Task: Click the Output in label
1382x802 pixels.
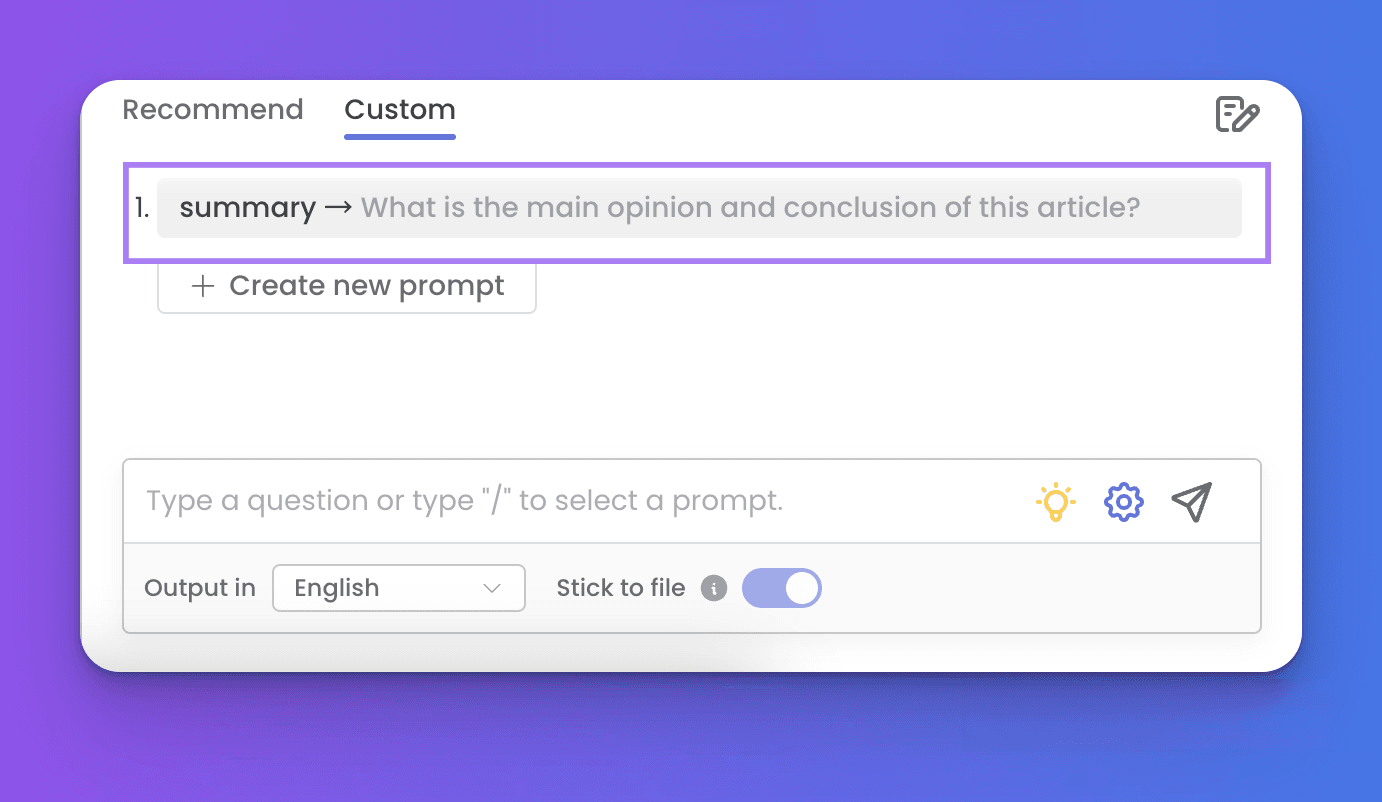Action: [x=200, y=588]
